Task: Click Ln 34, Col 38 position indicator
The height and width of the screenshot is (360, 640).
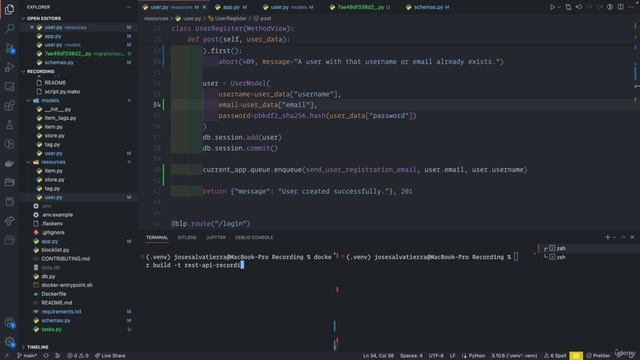Action: [378, 356]
